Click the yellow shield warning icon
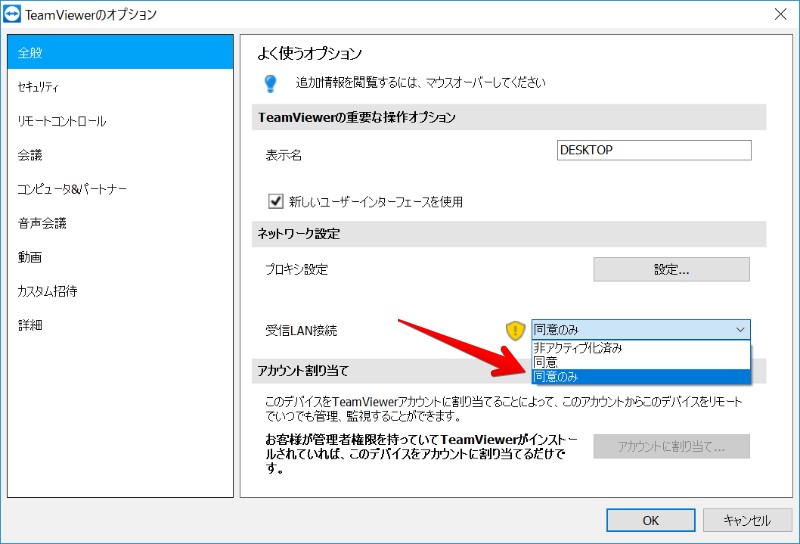800x544 pixels. coord(515,330)
